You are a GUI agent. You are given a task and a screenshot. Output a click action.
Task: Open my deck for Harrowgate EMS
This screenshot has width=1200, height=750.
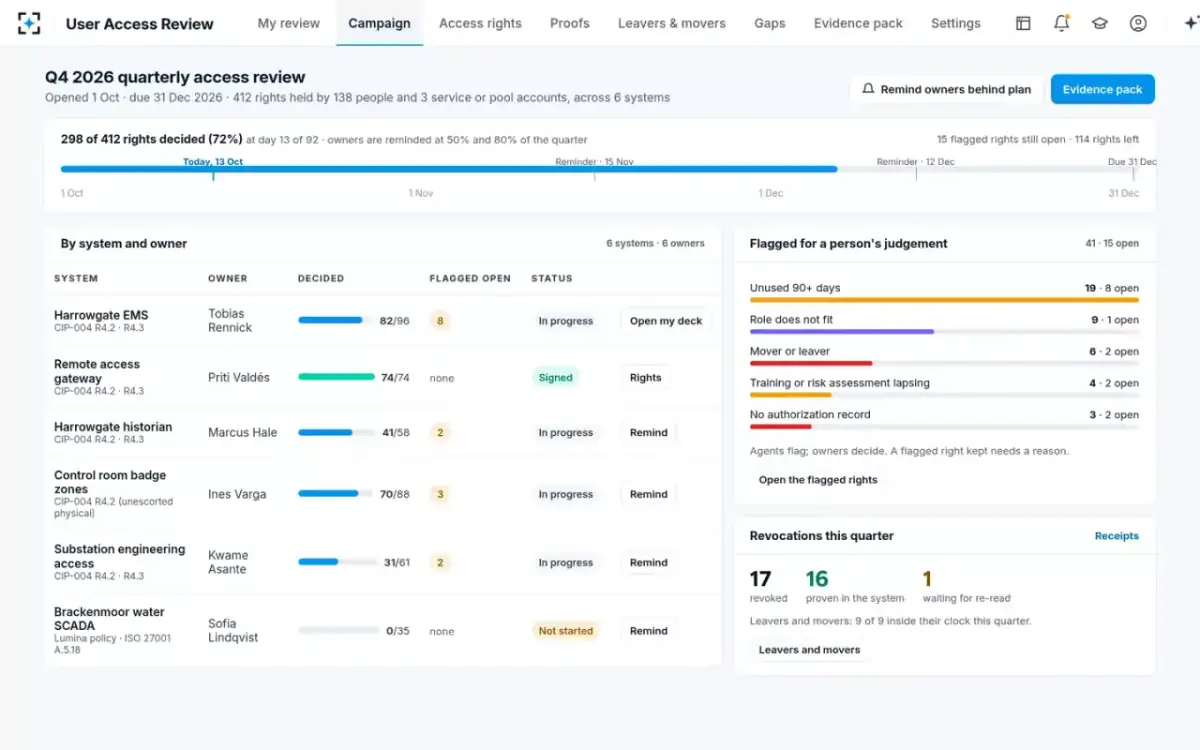point(666,321)
